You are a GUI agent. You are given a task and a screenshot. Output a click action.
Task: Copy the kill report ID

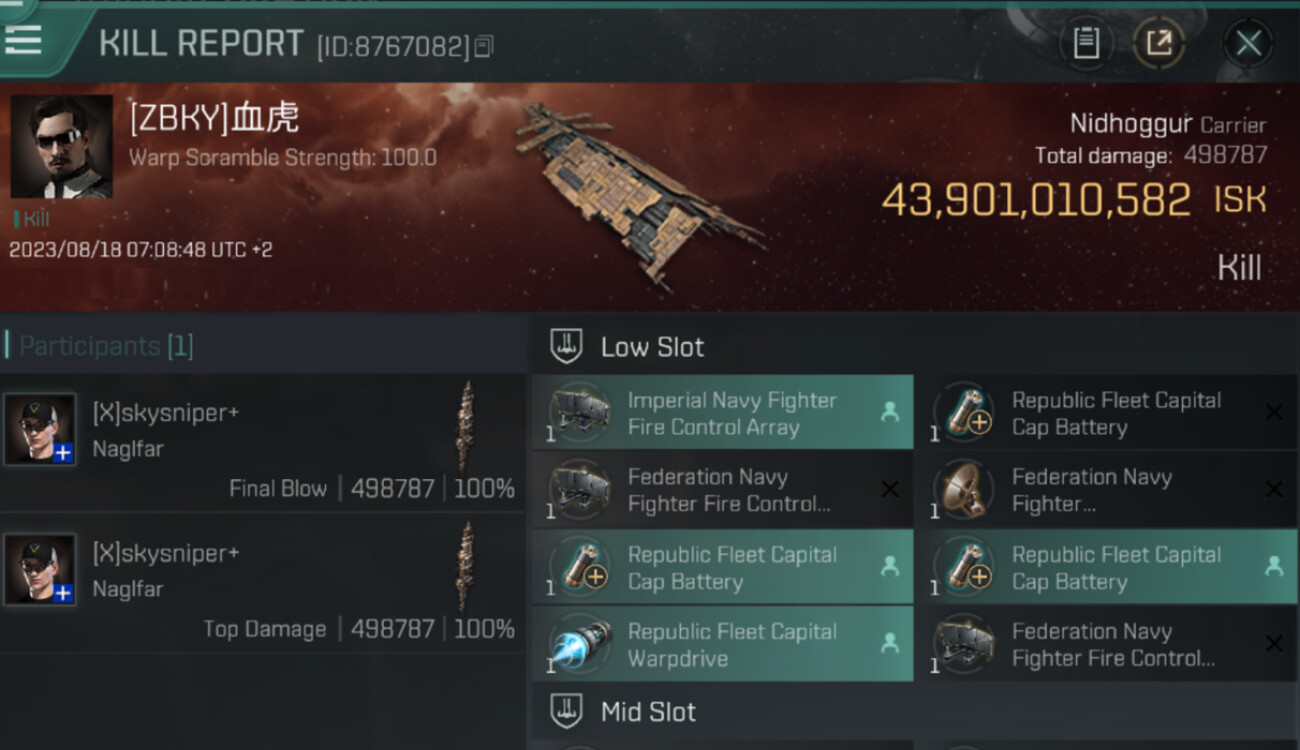coord(485,46)
